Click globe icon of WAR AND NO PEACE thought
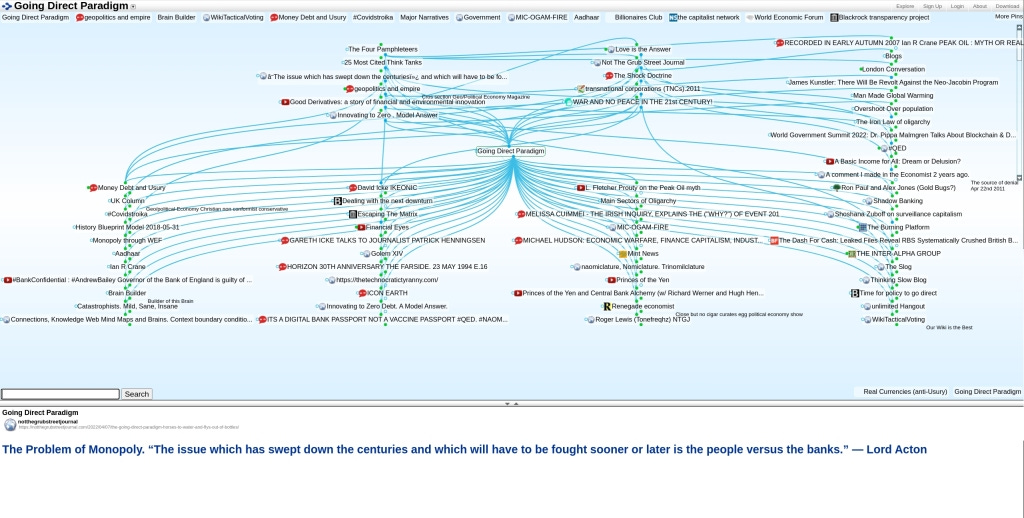 pyautogui.click(x=568, y=102)
